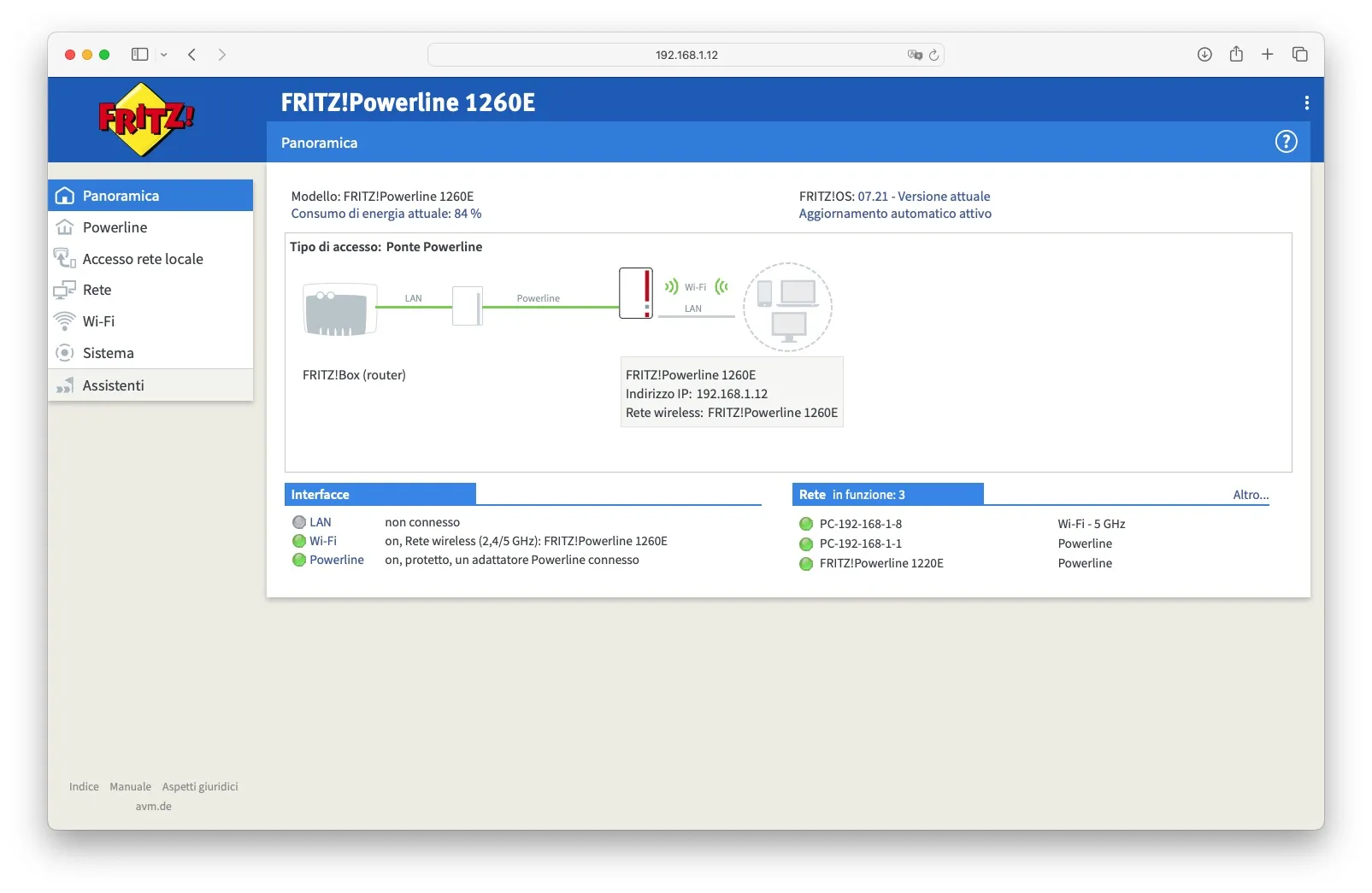The image size is (1372, 893).
Task: Click the page reload icon in address bar
Action: click(x=933, y=54)
